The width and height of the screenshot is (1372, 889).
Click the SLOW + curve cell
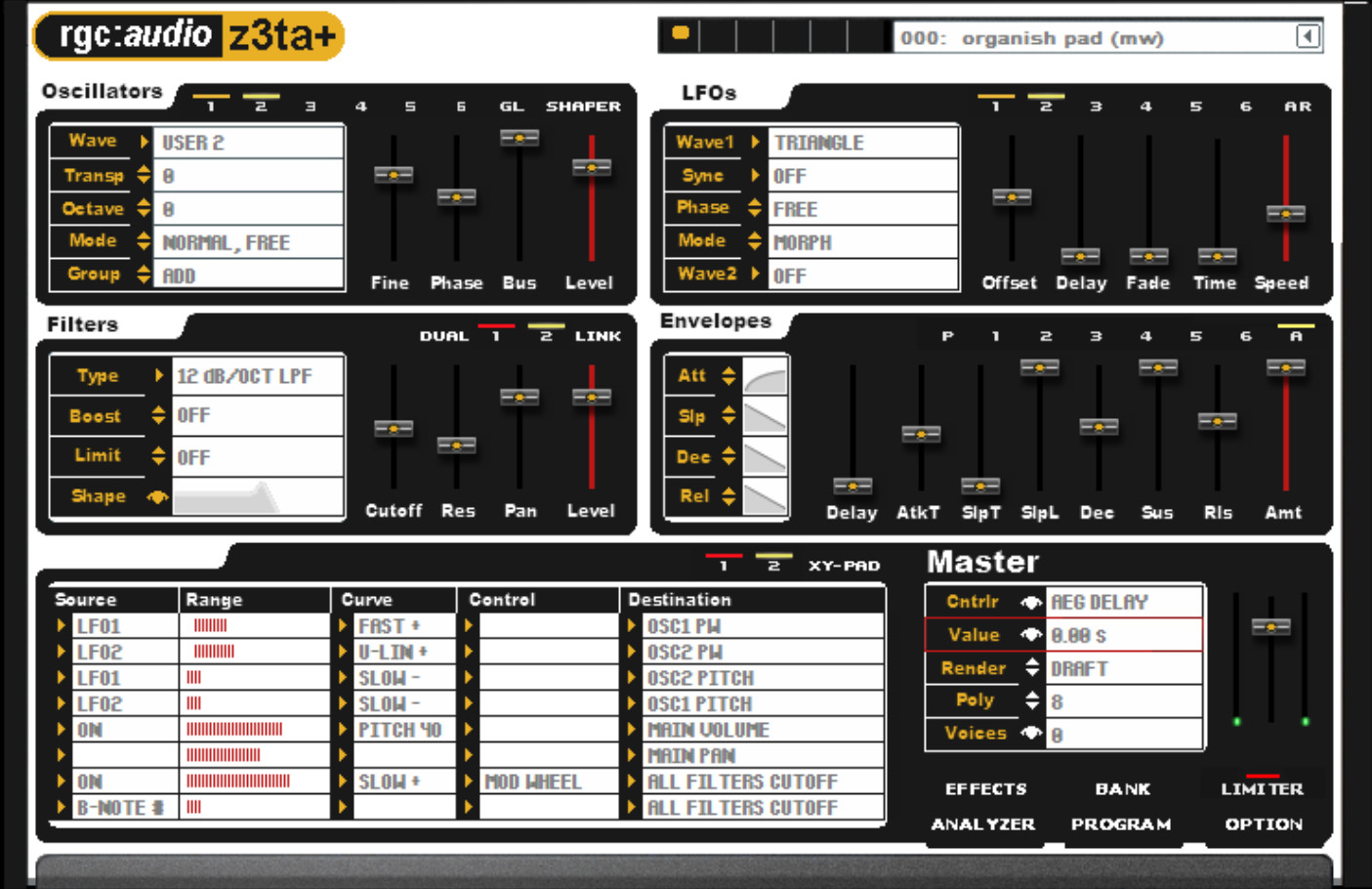click(403, 782)
